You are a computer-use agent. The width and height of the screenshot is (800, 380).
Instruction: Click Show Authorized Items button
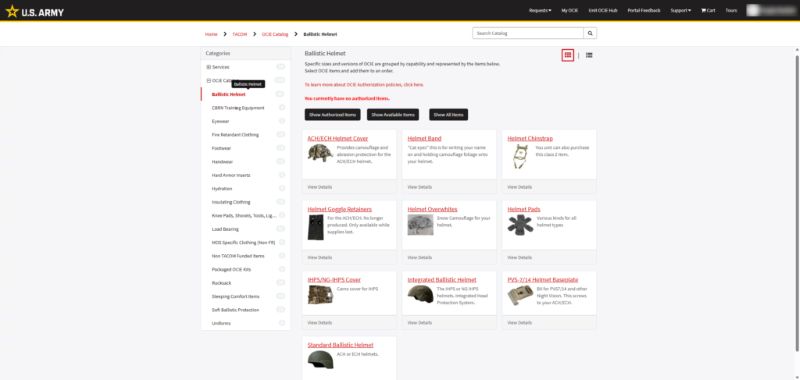pos(333,115)
